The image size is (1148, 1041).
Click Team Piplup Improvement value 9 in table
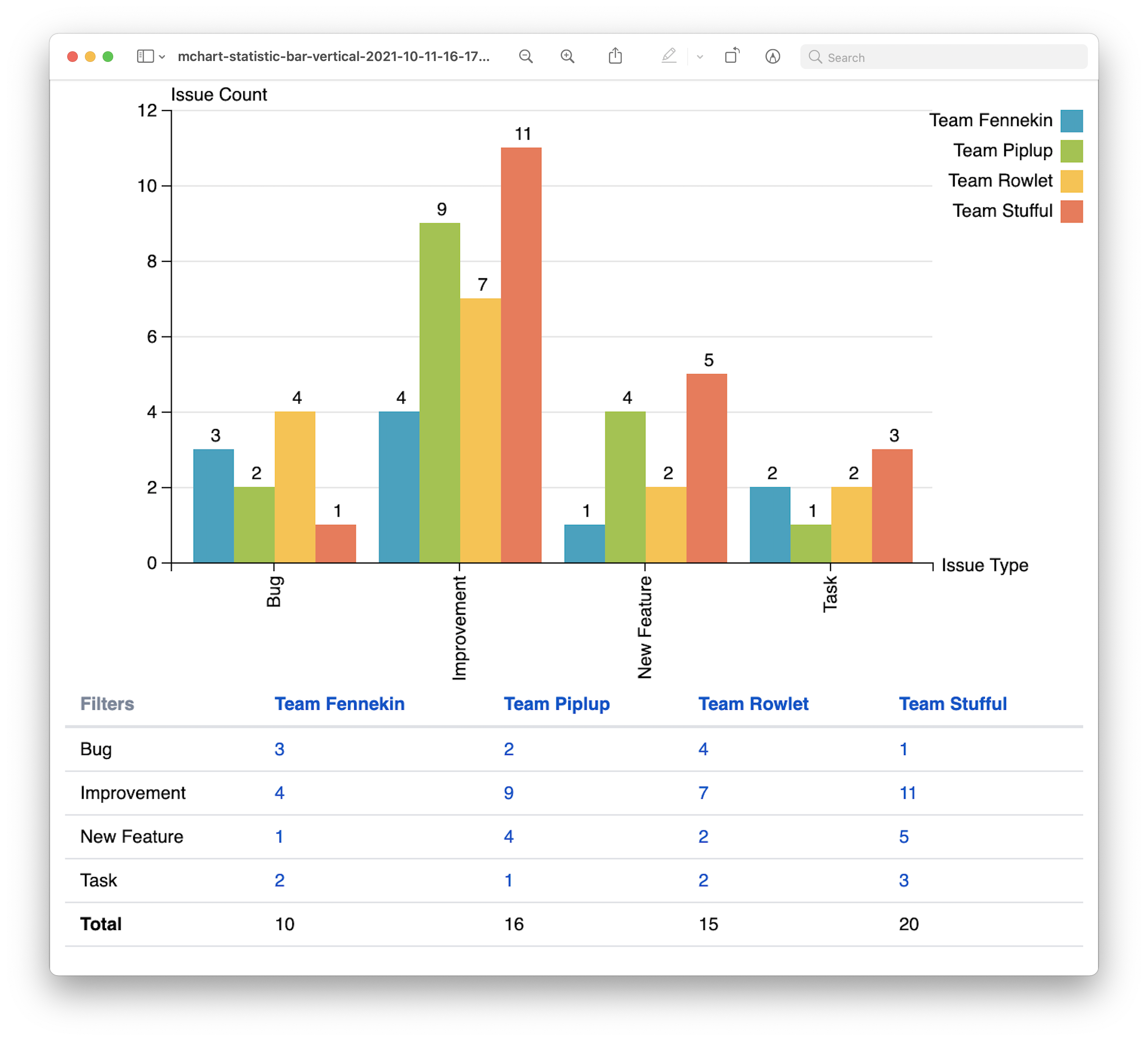pos(509,793)
